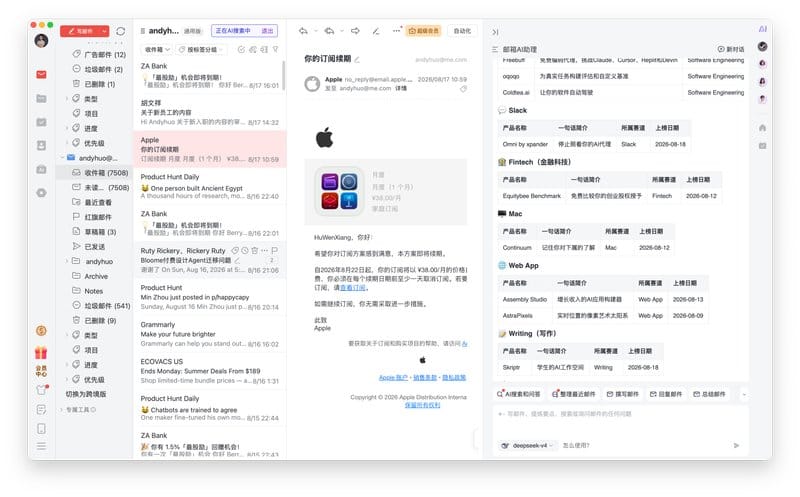This screenshot has width=800, height=497.
Task: Click 详情 to show sender details
Action: click(x=402, y=88)
